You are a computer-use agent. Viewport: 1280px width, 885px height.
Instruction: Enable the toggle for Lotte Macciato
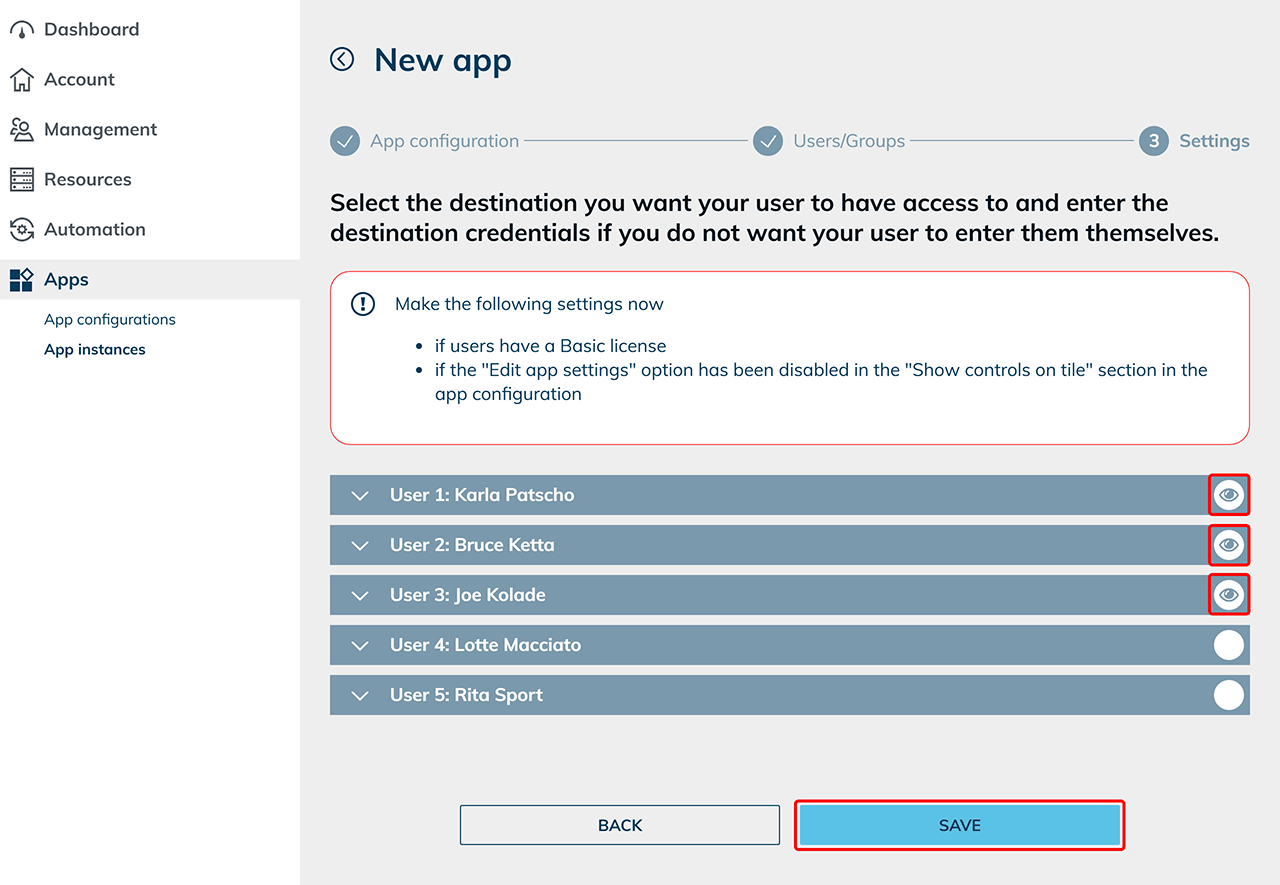(1228, 645)
